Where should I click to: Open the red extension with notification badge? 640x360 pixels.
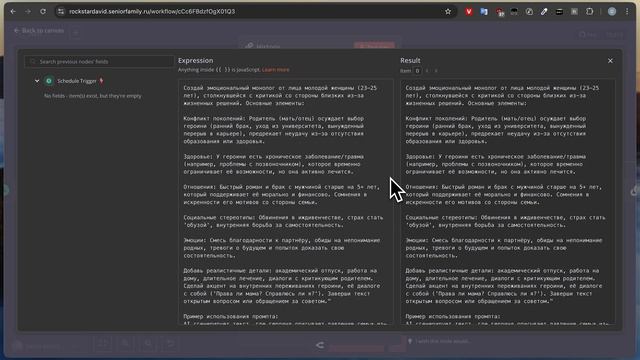coord(499,12)
